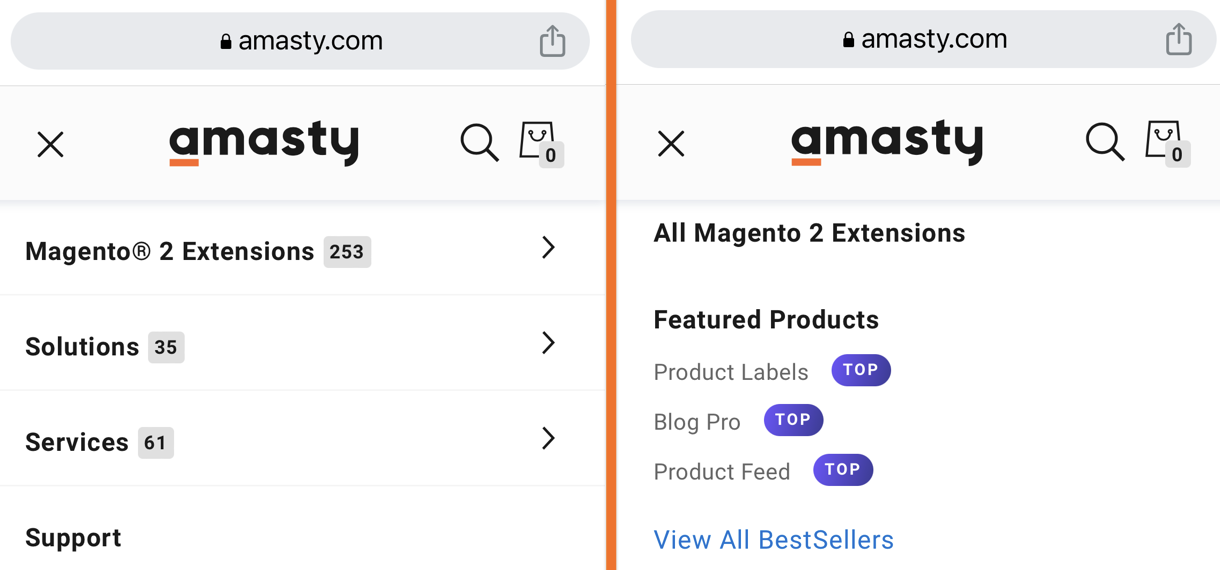This screenshot has width=1220, height=570.
Task: Close the menu in left panel
Action: pyautogui.click(x=50, y=144)
